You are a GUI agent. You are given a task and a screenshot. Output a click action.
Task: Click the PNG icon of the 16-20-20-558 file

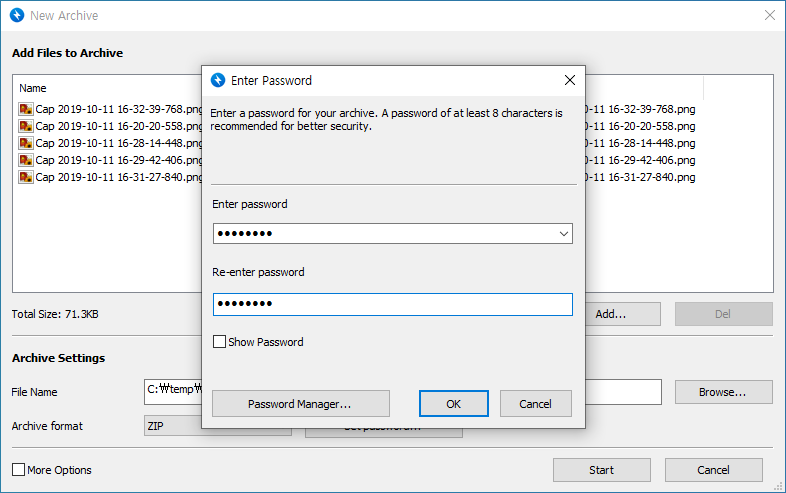[x=26, y=126]
